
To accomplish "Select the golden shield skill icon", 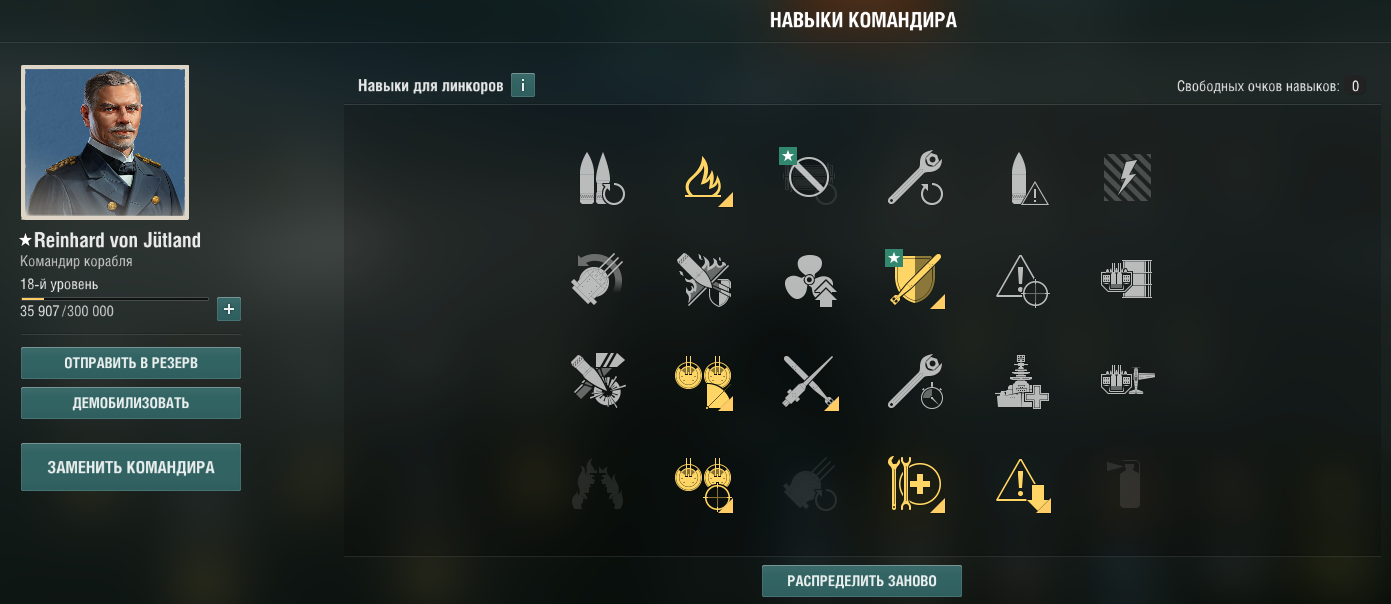I will [x=917, y=282].
